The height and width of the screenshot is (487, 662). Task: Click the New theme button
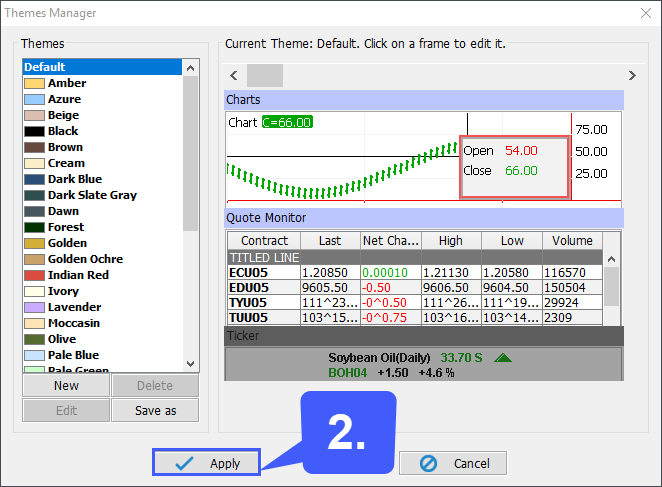pos(66,386)
